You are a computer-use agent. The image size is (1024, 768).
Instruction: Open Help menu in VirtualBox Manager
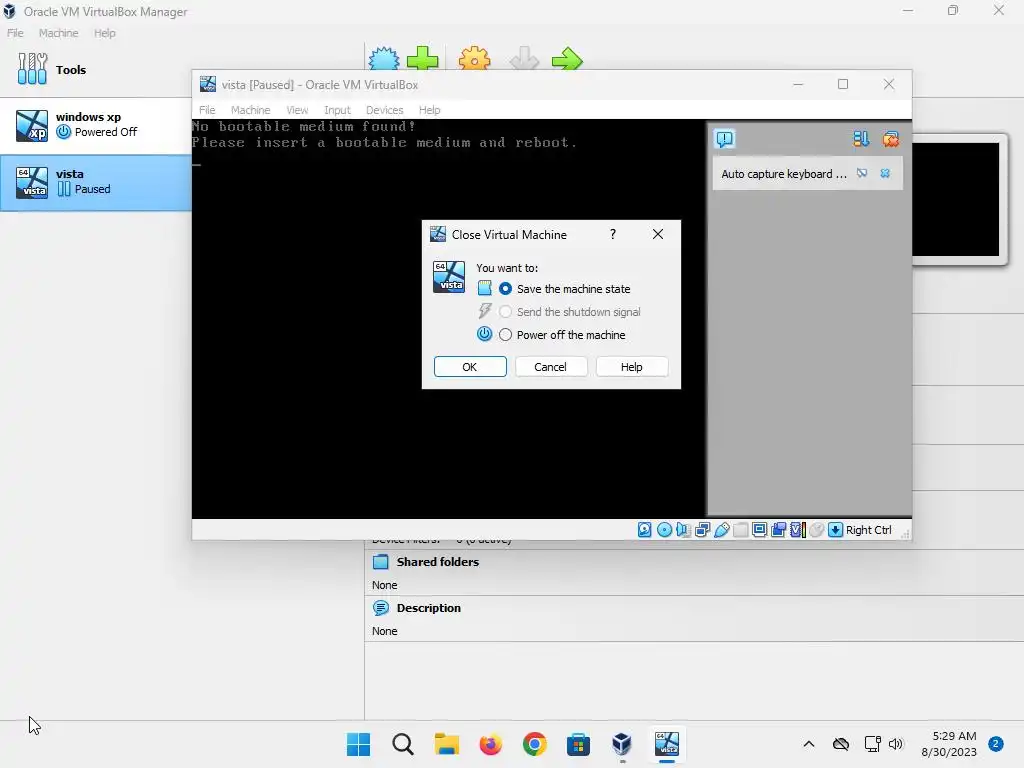point(104,33)
